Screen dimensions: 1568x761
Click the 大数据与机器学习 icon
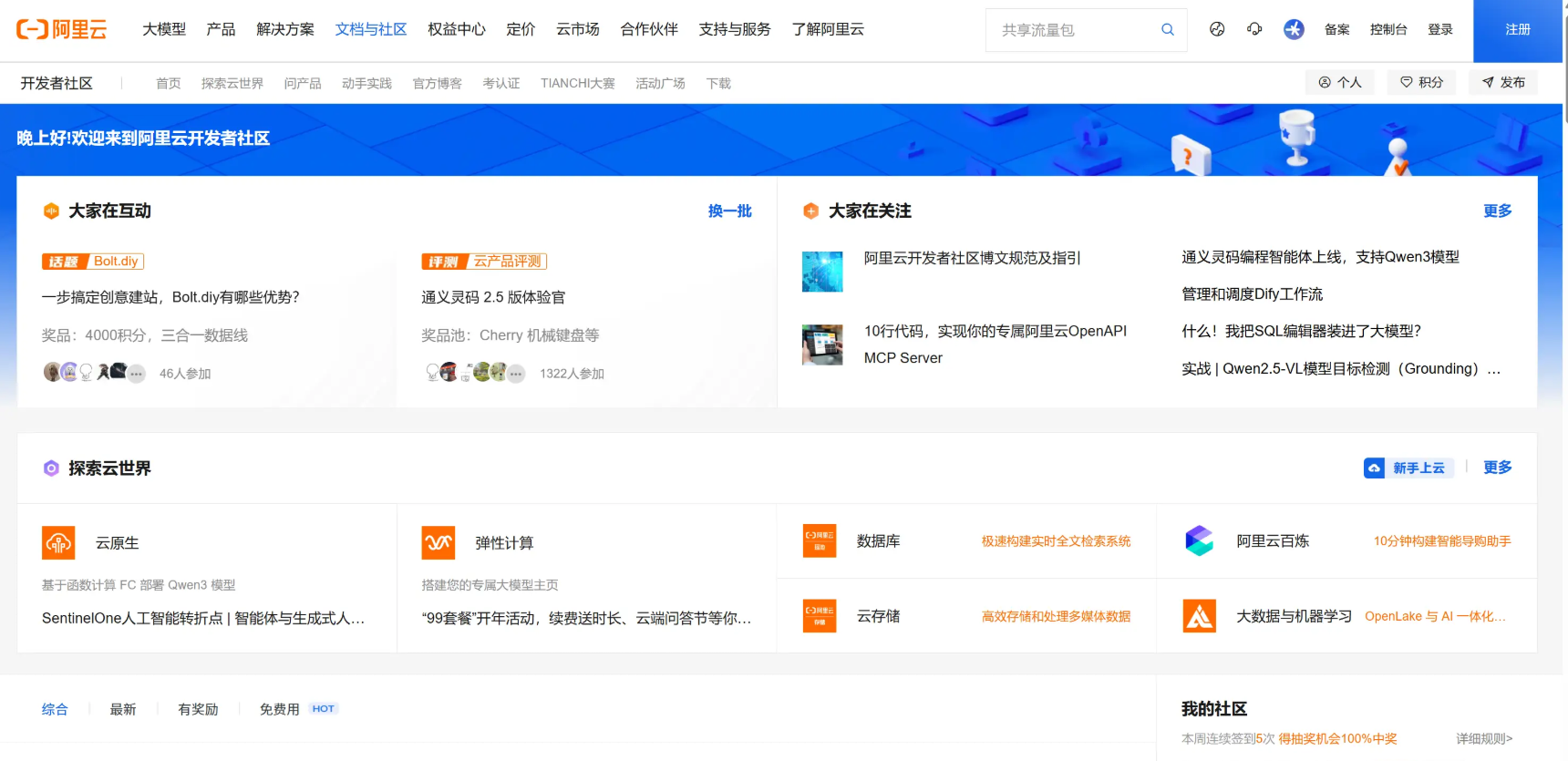pos(1199,616)
